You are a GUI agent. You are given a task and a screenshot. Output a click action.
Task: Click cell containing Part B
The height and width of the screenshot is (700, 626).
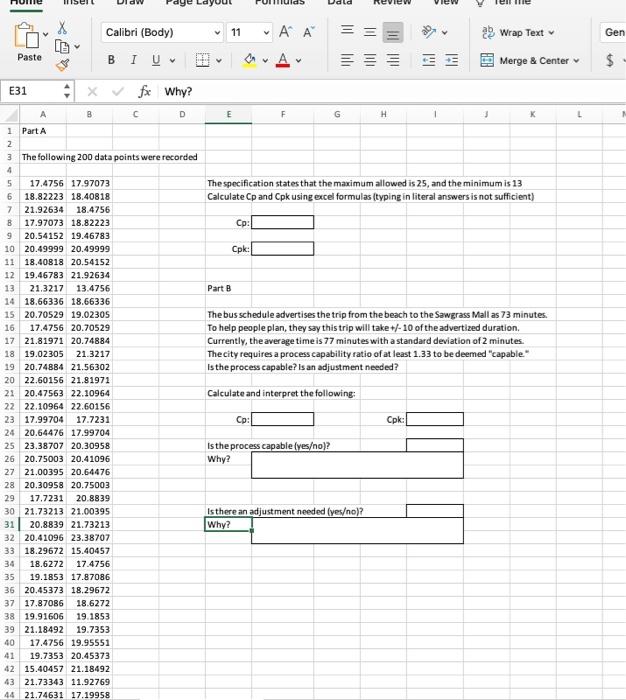(x=229, y=288)
